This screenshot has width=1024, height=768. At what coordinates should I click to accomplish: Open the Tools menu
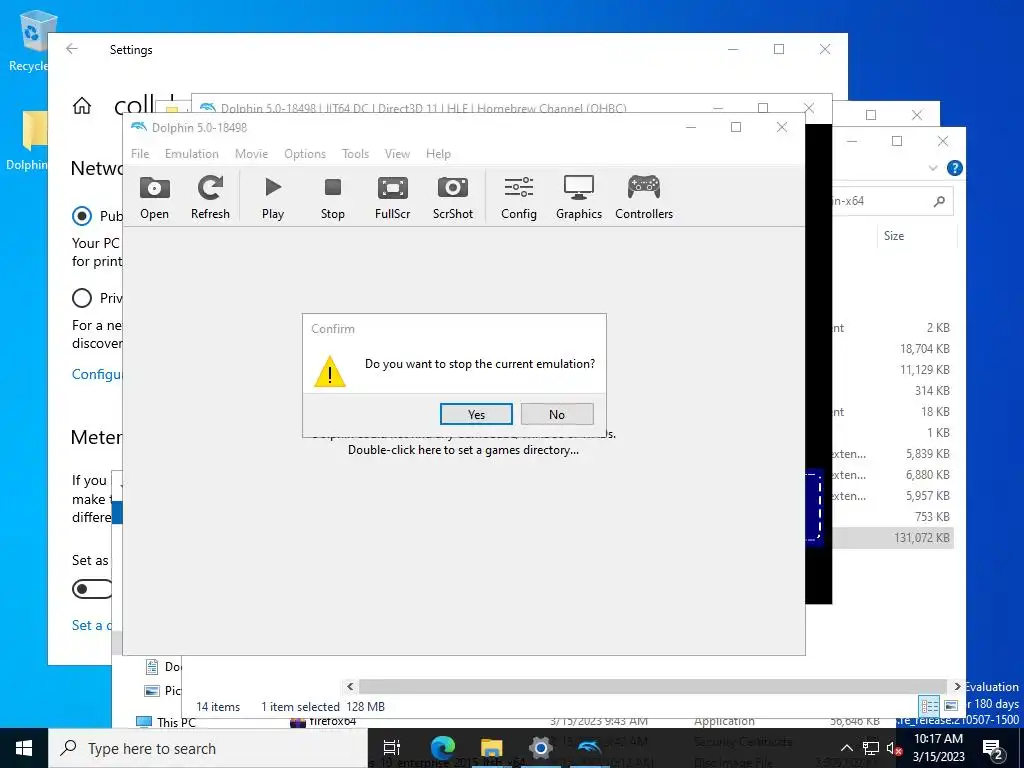click(x=355, y=153)
